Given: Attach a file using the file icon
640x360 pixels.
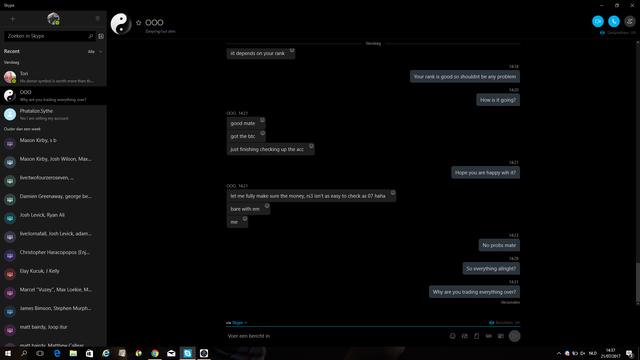Looking at the screenshot, I should pyautogui.click(x=476, y=336).
